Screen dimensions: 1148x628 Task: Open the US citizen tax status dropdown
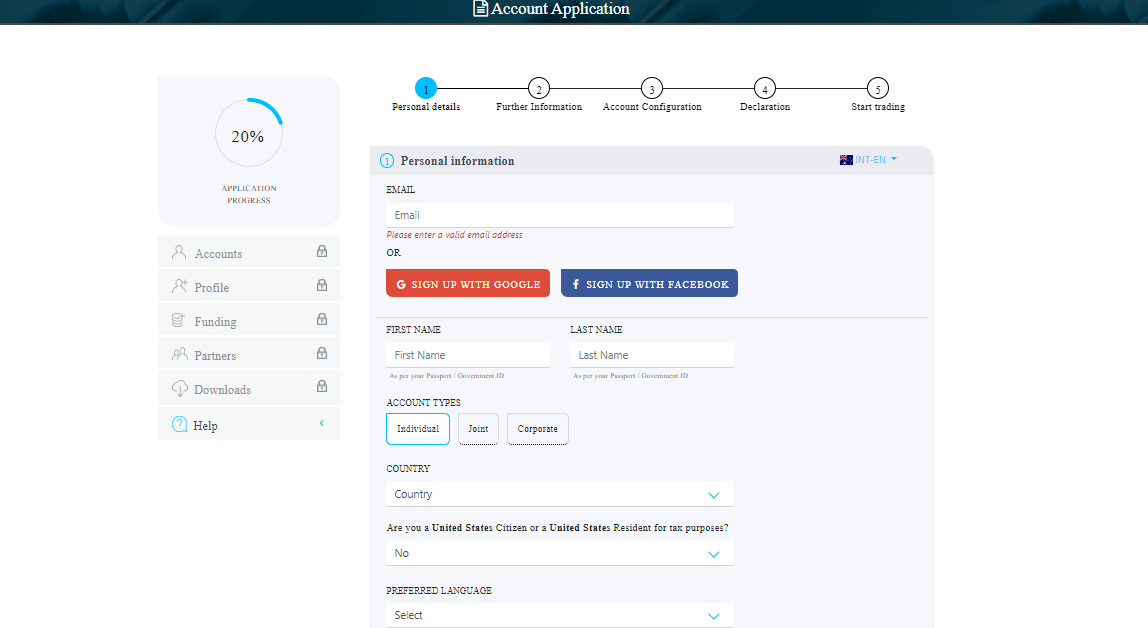tap(559, 553)
